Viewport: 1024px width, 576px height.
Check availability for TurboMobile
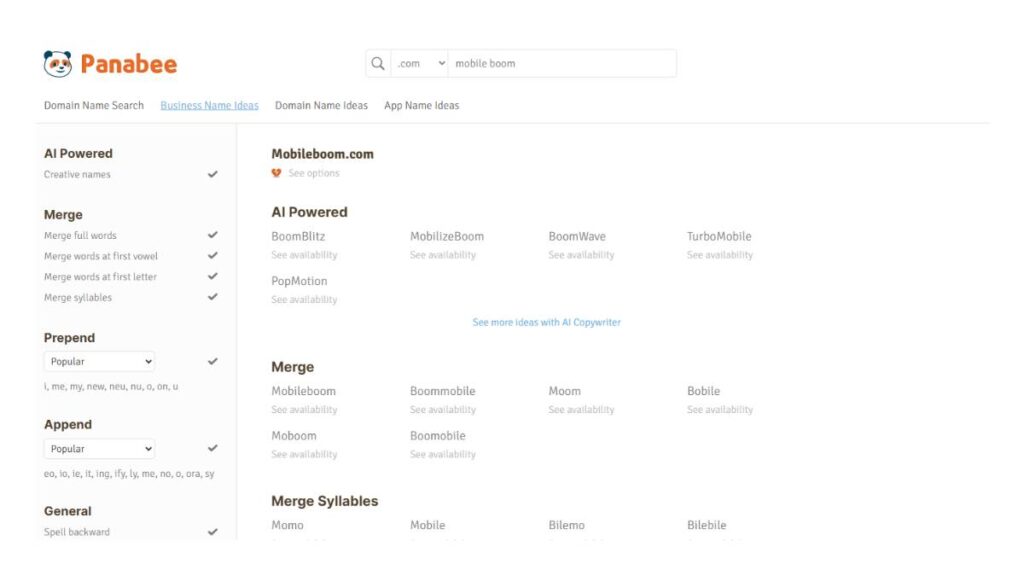point(720,255)
